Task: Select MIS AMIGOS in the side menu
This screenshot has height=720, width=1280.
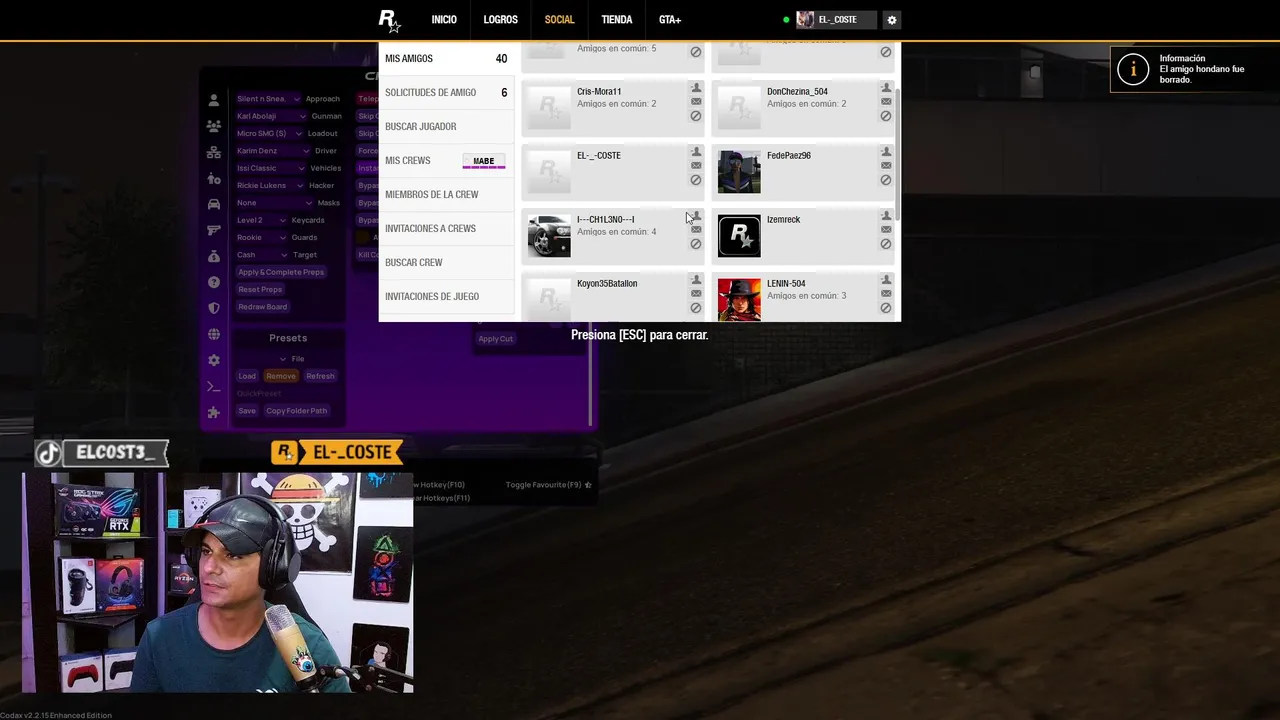Action: click(446, 59)
